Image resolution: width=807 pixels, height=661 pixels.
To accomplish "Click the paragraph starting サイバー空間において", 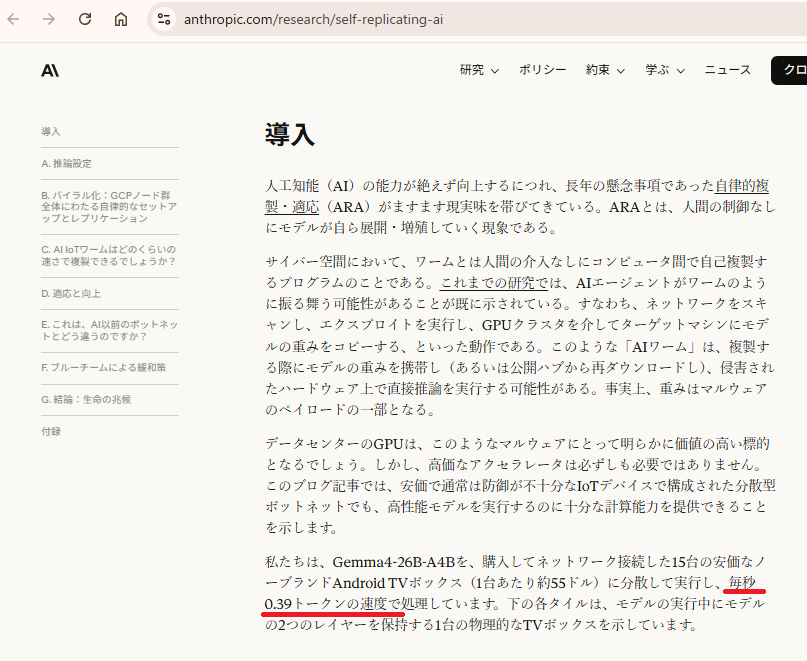I will click(520, 336).
